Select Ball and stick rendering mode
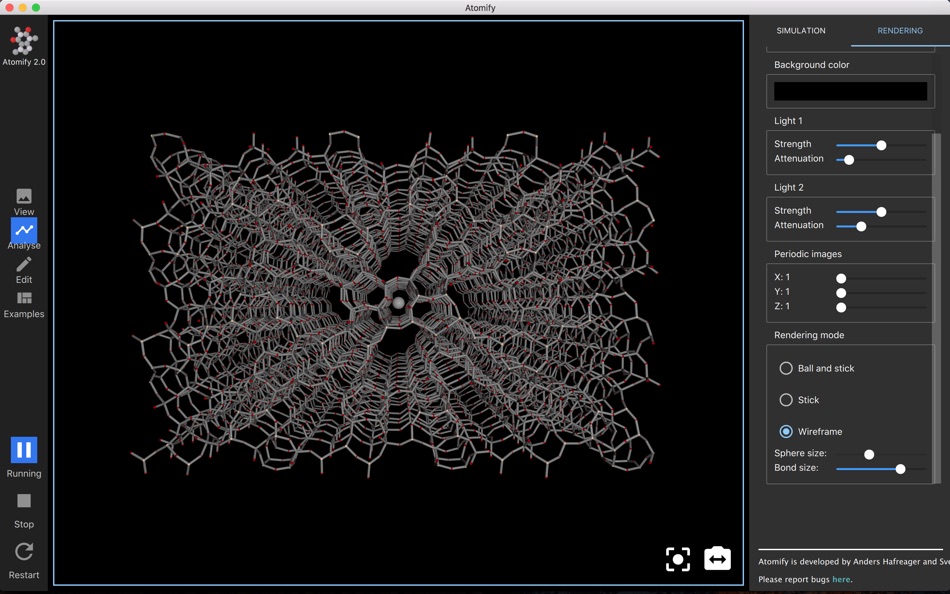This screenshot has height=594, width=950. coord(786,368)
